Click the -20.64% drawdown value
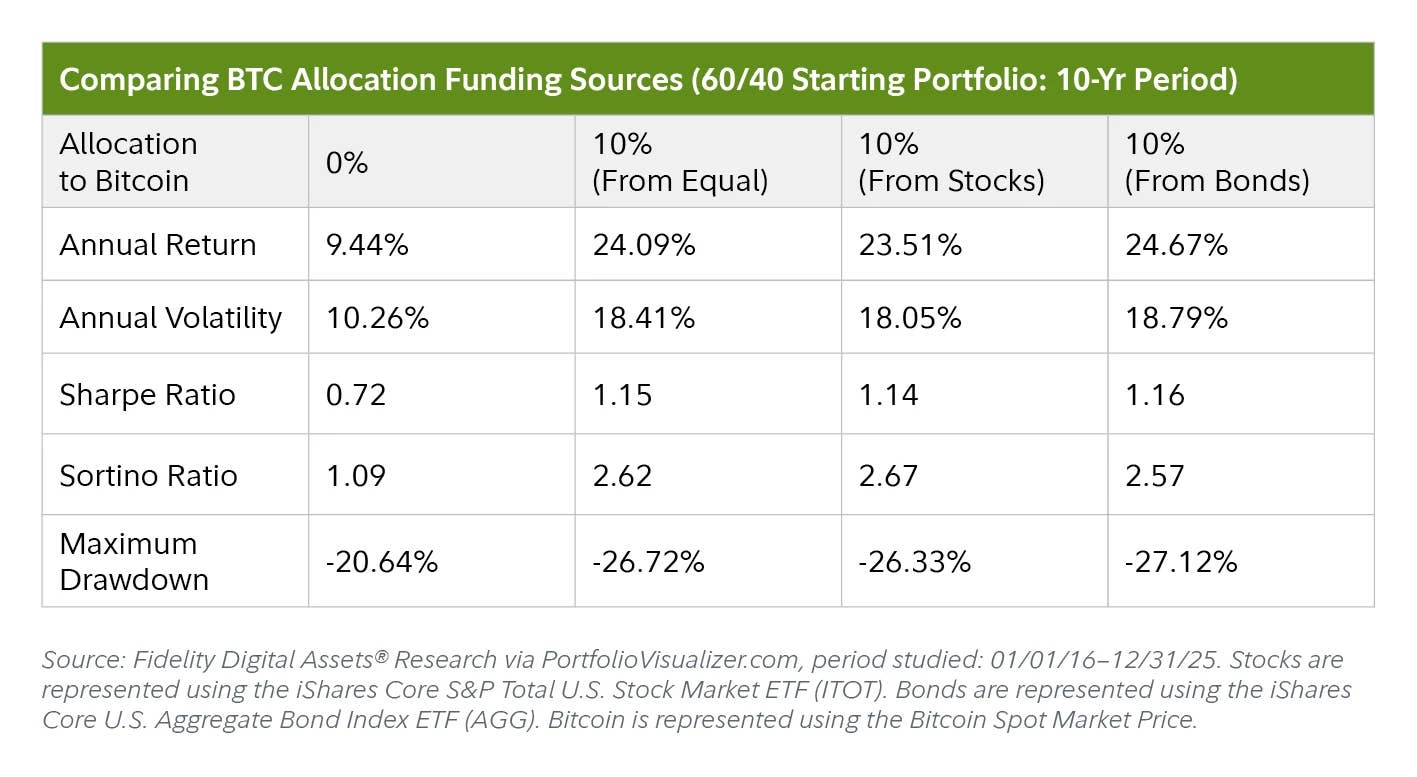The width and height of the screenshot is (1417, 777). (x=382, y=562)
